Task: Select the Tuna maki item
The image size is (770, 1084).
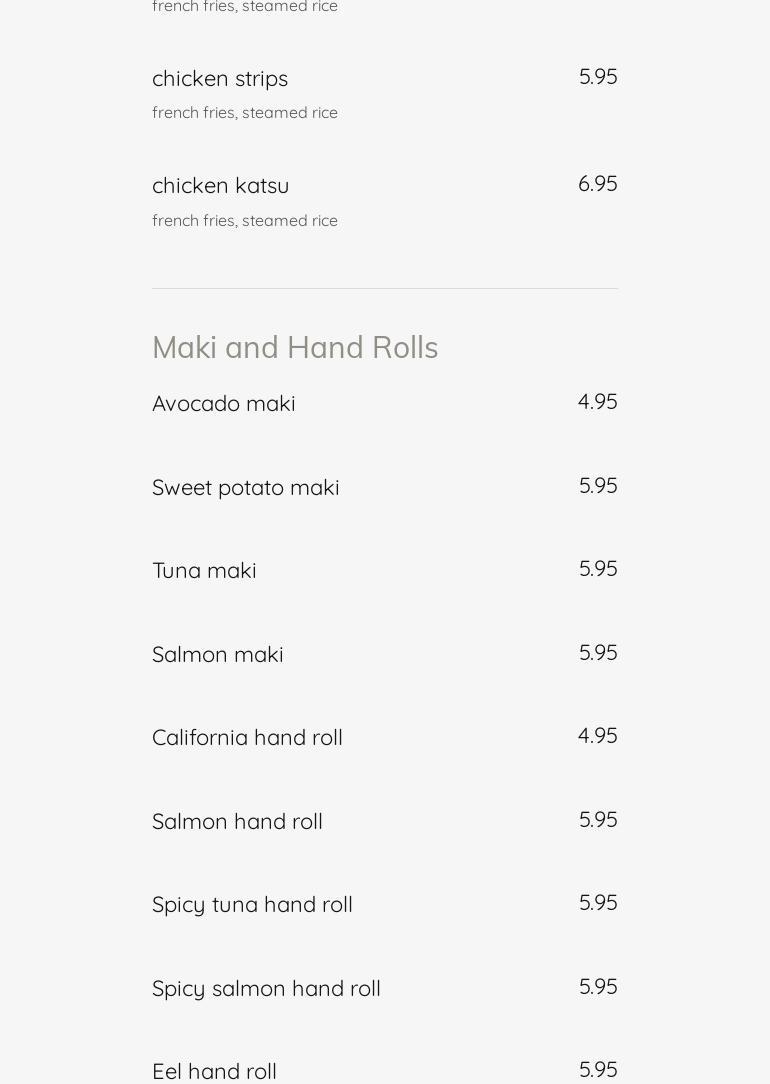Action: click(204, 570)
